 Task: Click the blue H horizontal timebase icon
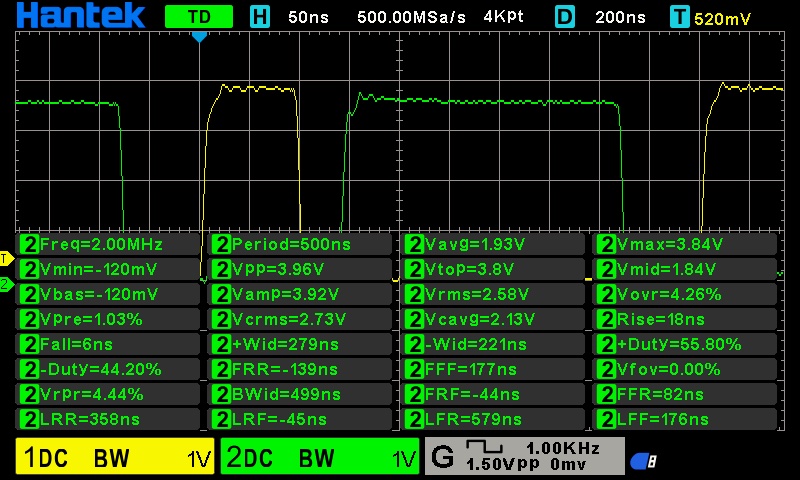point(260,17)
